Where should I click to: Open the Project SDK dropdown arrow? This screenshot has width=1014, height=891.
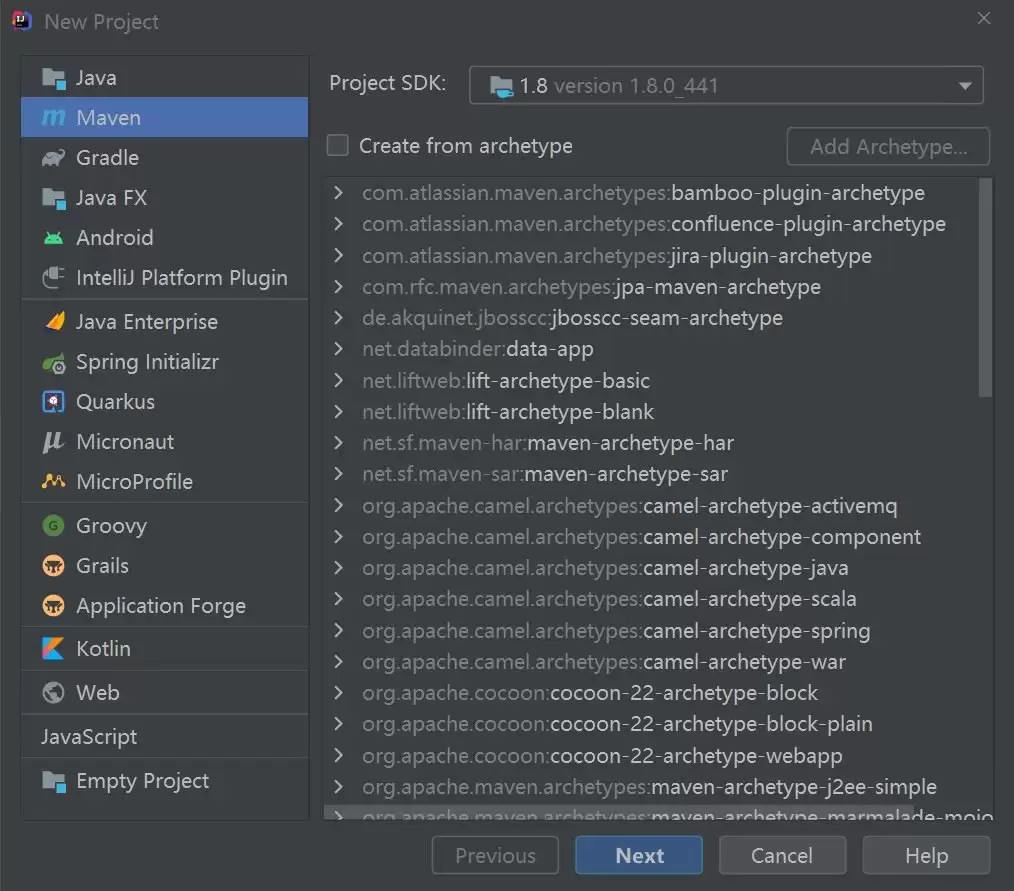pos(965,86)
